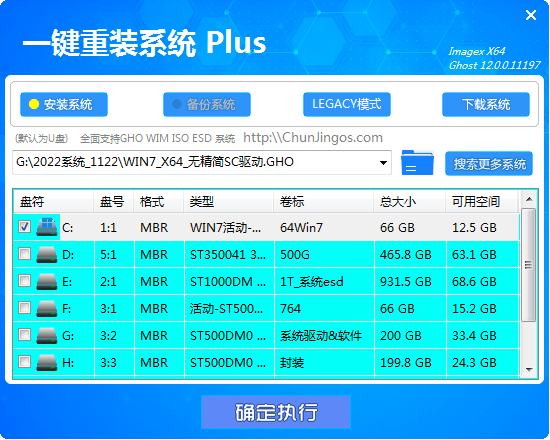Select the 备份系统 radio option
550x440 pixels.
207,104
